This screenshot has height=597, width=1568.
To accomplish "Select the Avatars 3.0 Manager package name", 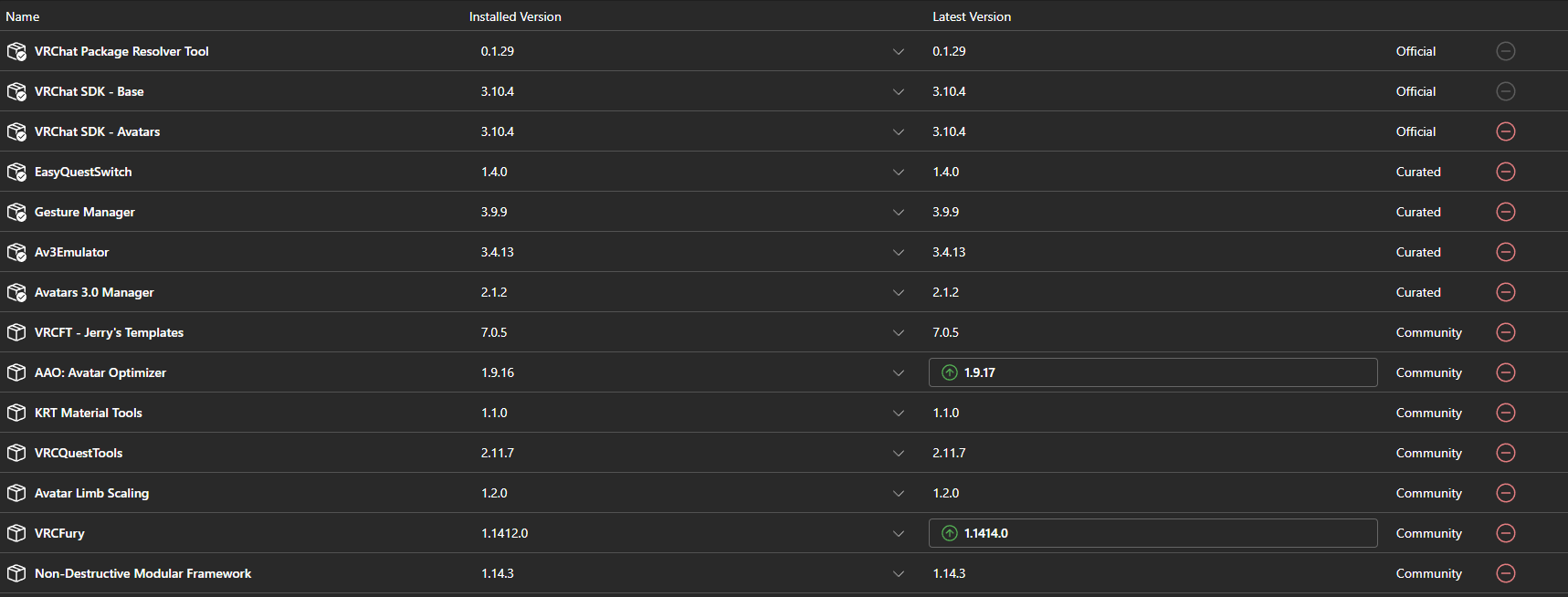I will (94, 292).
